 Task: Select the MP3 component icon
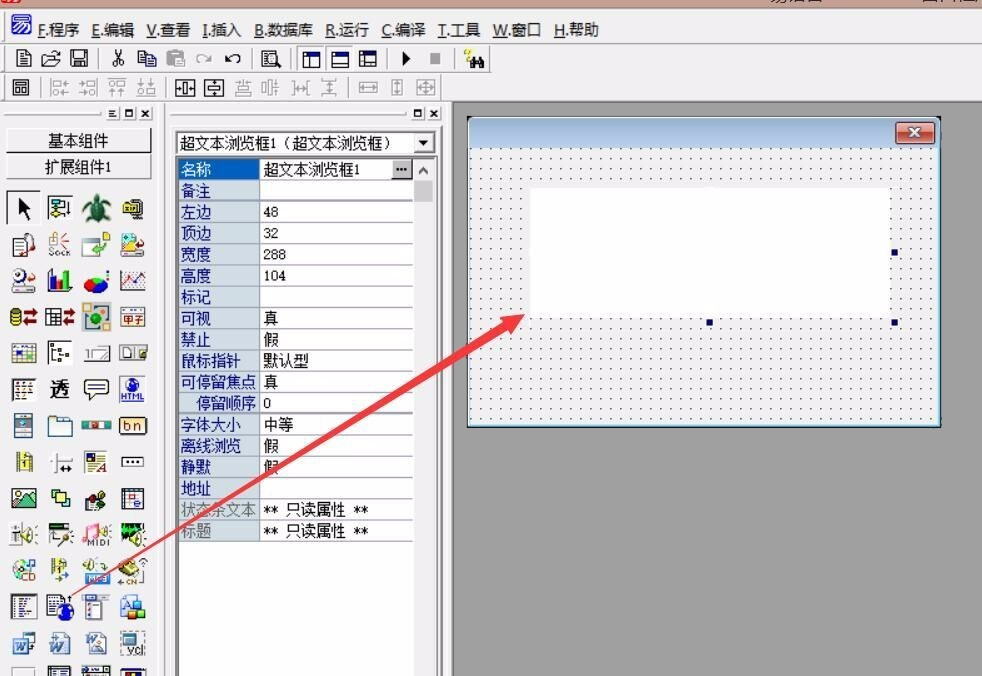coord(96,570)
